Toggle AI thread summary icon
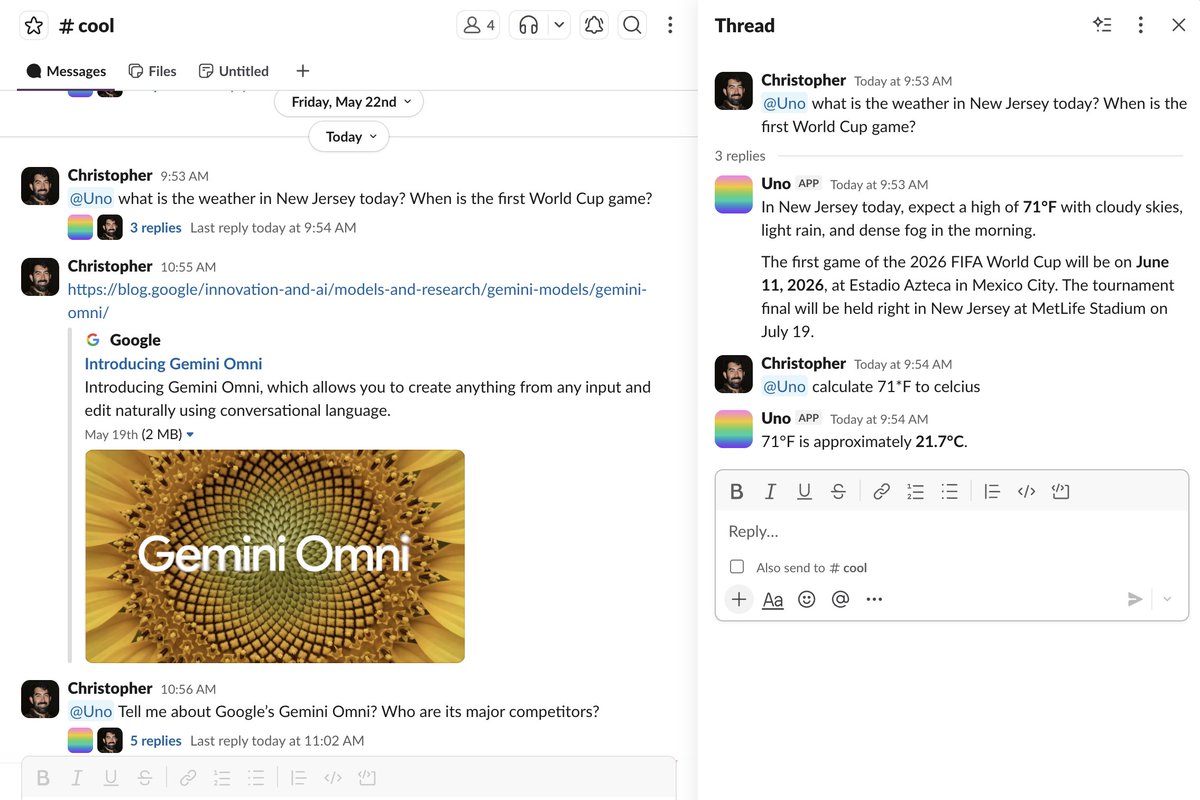Viewport: 1200px width, 800px height. point(1102,25)
